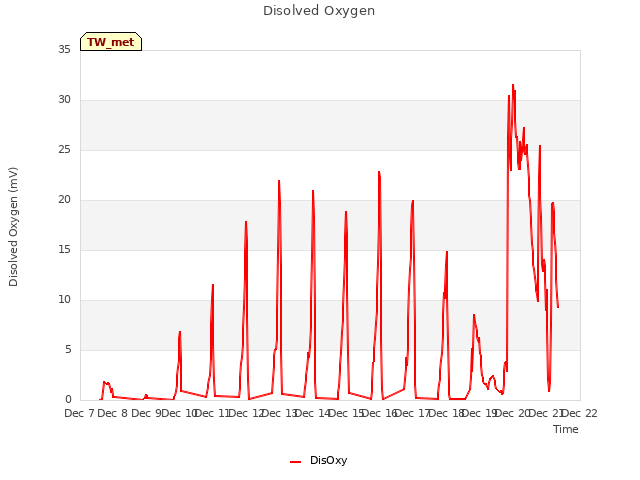
Task: Toggle the DisOxy legend entry
Action: [x=319, y=460]
